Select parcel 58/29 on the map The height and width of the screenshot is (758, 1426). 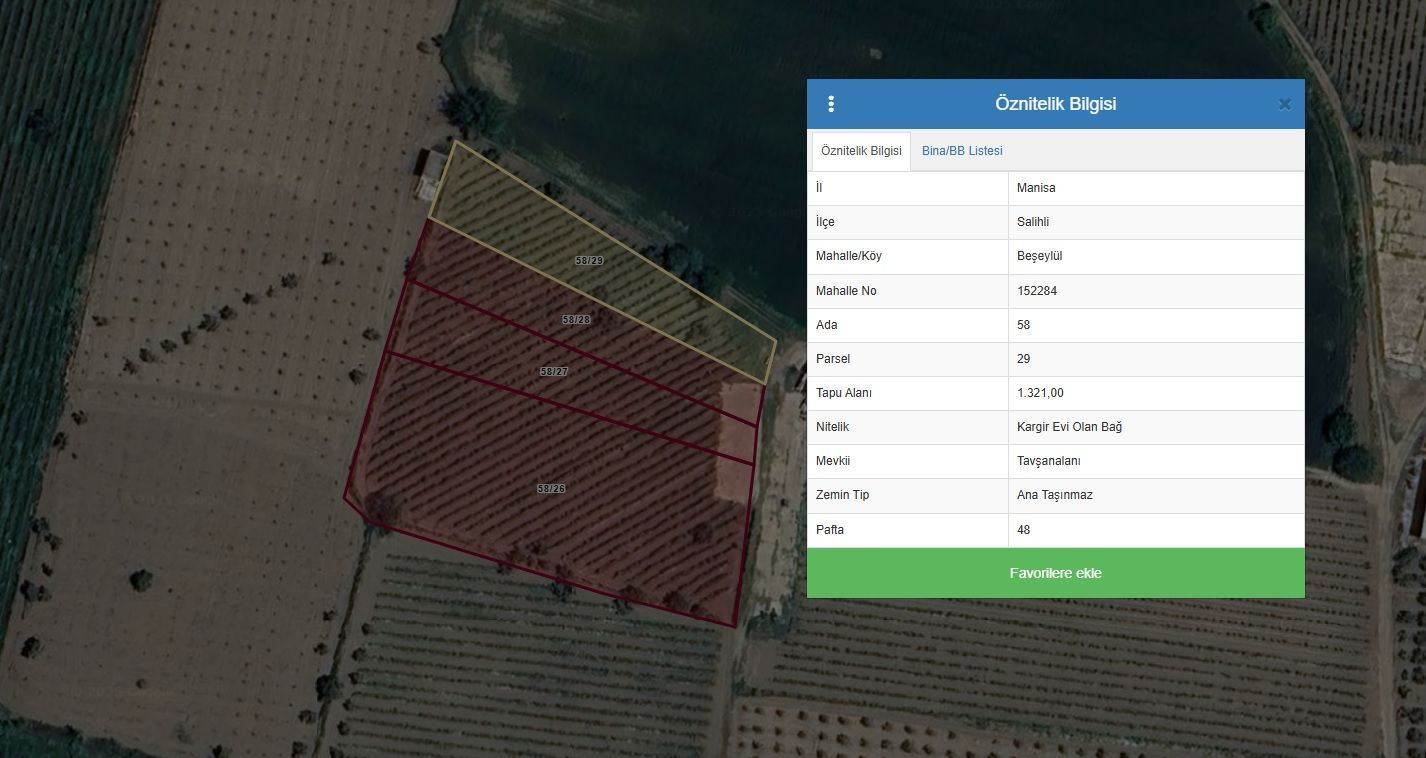pyautogui.click(x=590, y=260)
